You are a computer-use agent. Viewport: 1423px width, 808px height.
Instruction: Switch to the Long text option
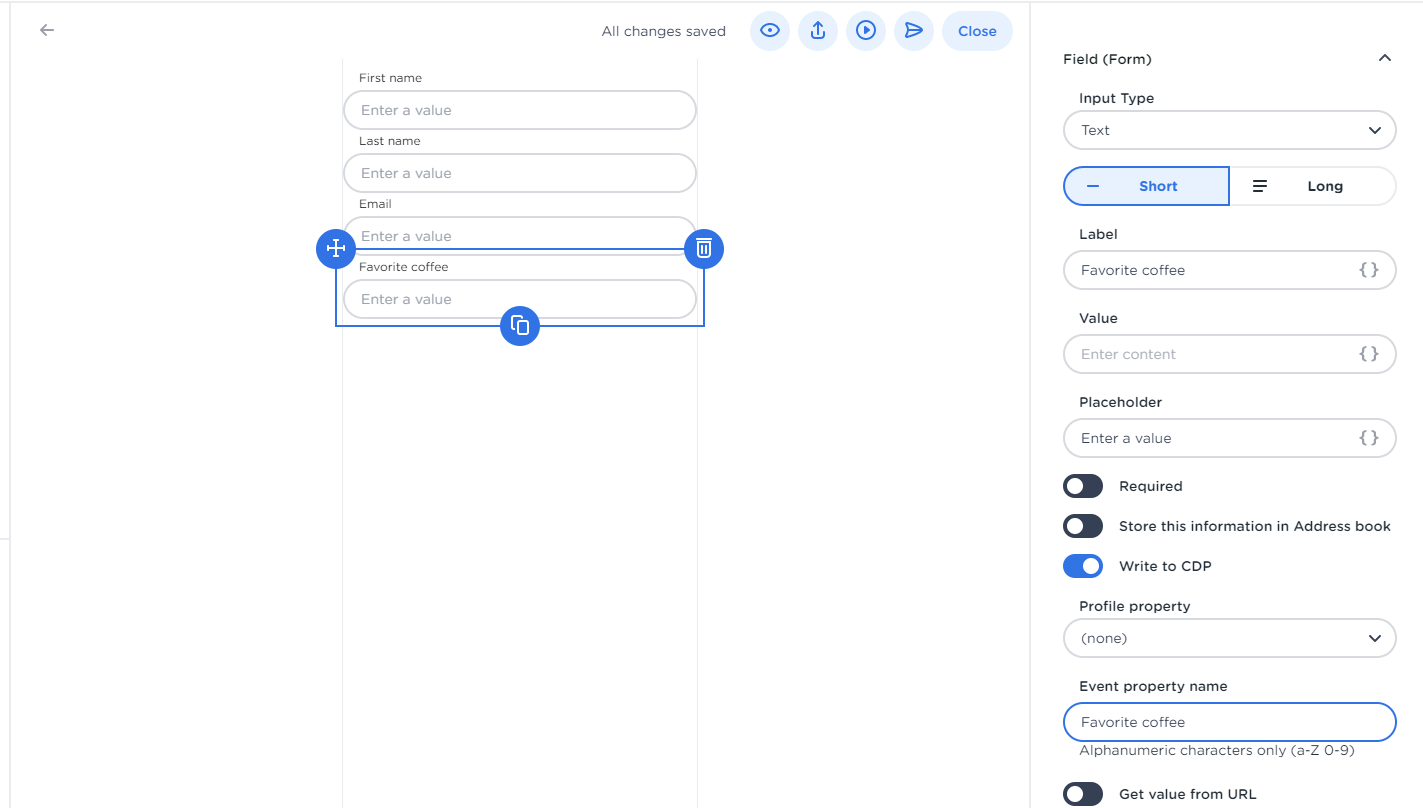[1312, 186]
